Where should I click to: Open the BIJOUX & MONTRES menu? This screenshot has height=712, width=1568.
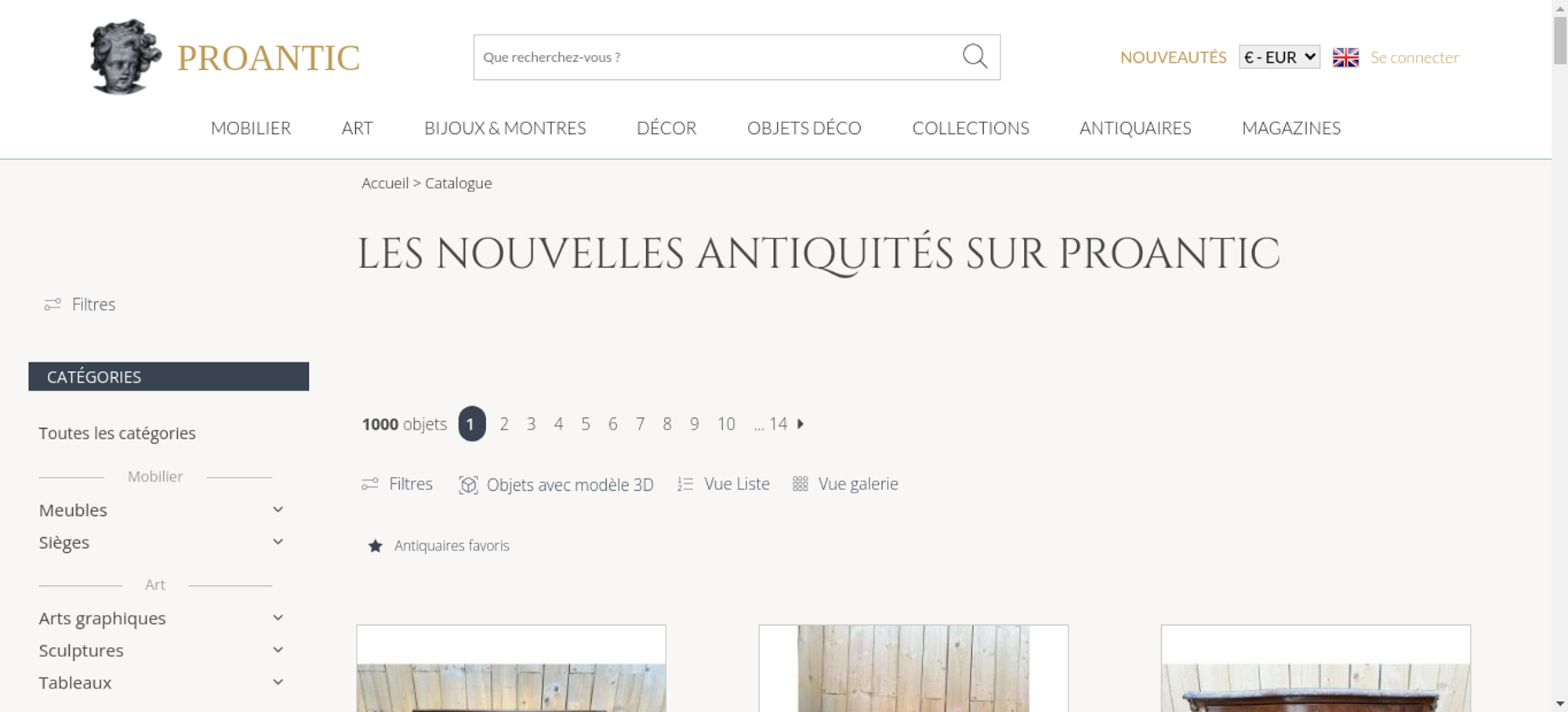[505, 128]
